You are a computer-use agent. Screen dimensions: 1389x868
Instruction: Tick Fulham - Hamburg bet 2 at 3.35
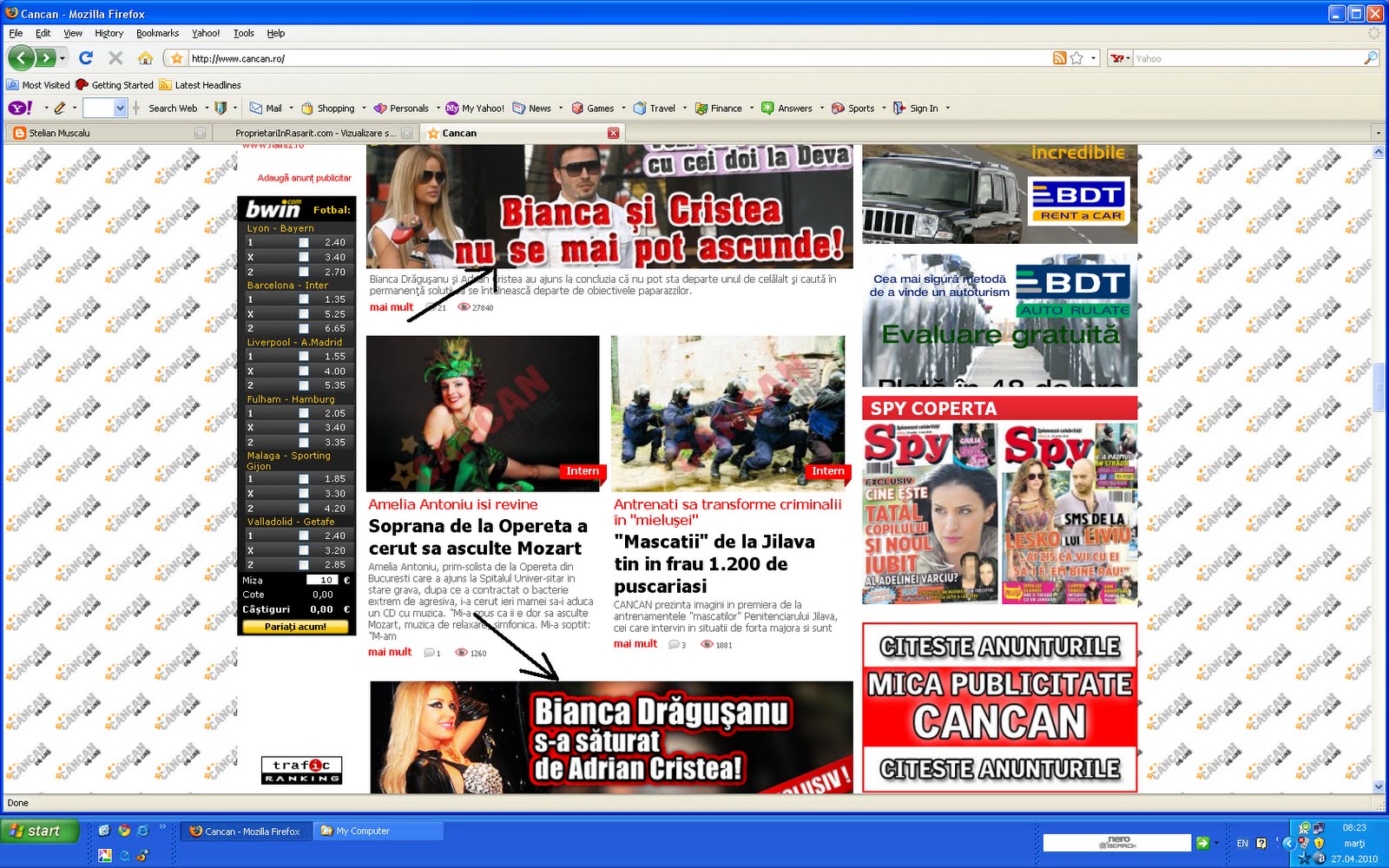304,443
